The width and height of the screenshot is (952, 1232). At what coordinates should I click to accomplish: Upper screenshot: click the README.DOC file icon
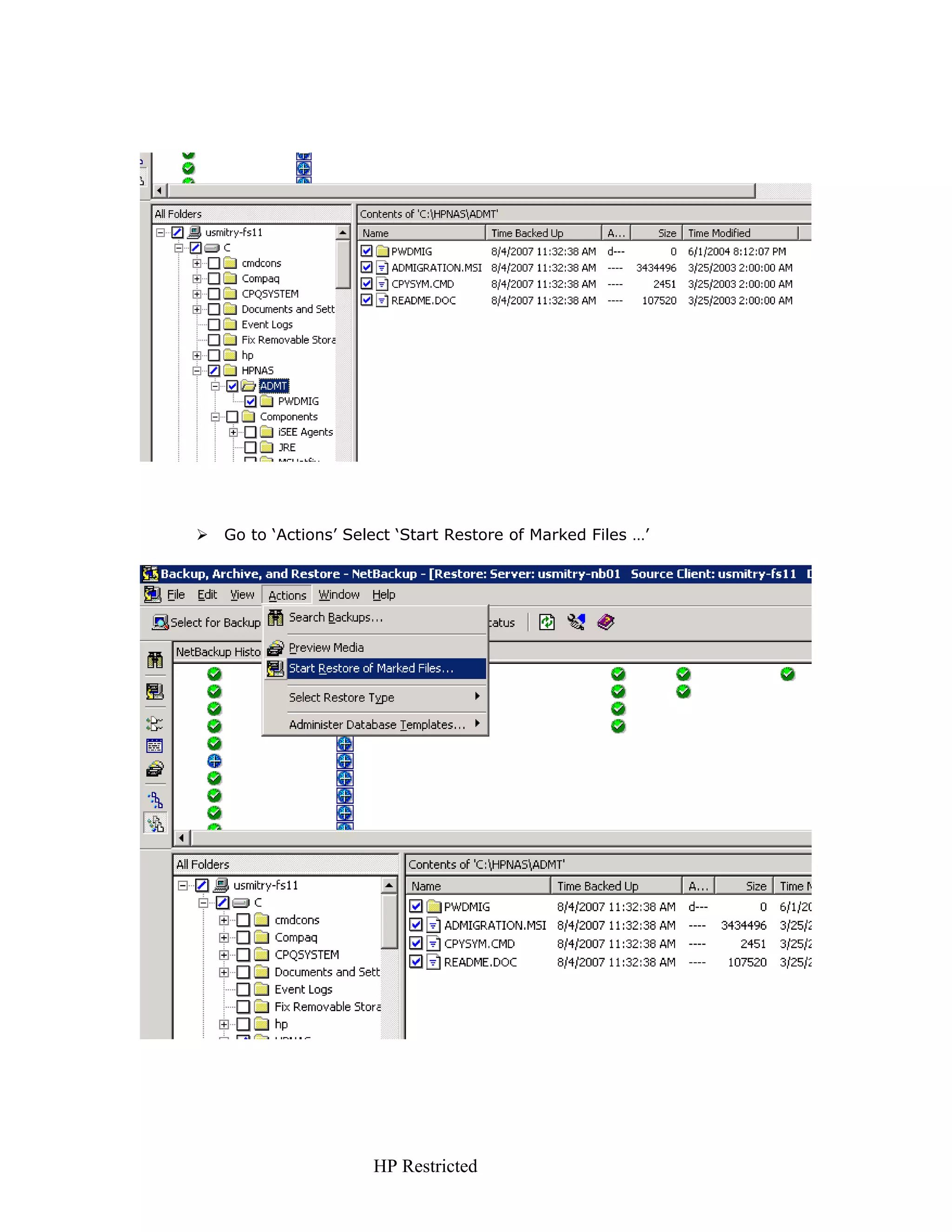383,300
